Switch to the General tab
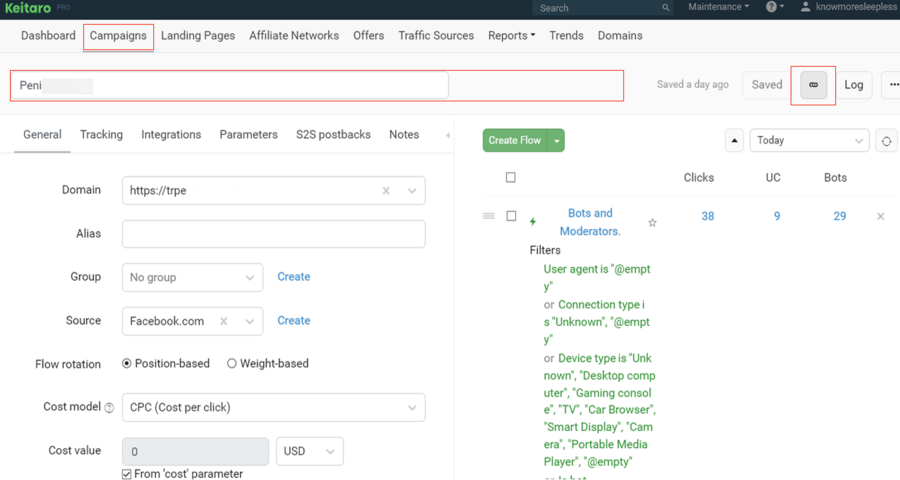Viewport: 900px width, 480px height. tap(42, 135)
